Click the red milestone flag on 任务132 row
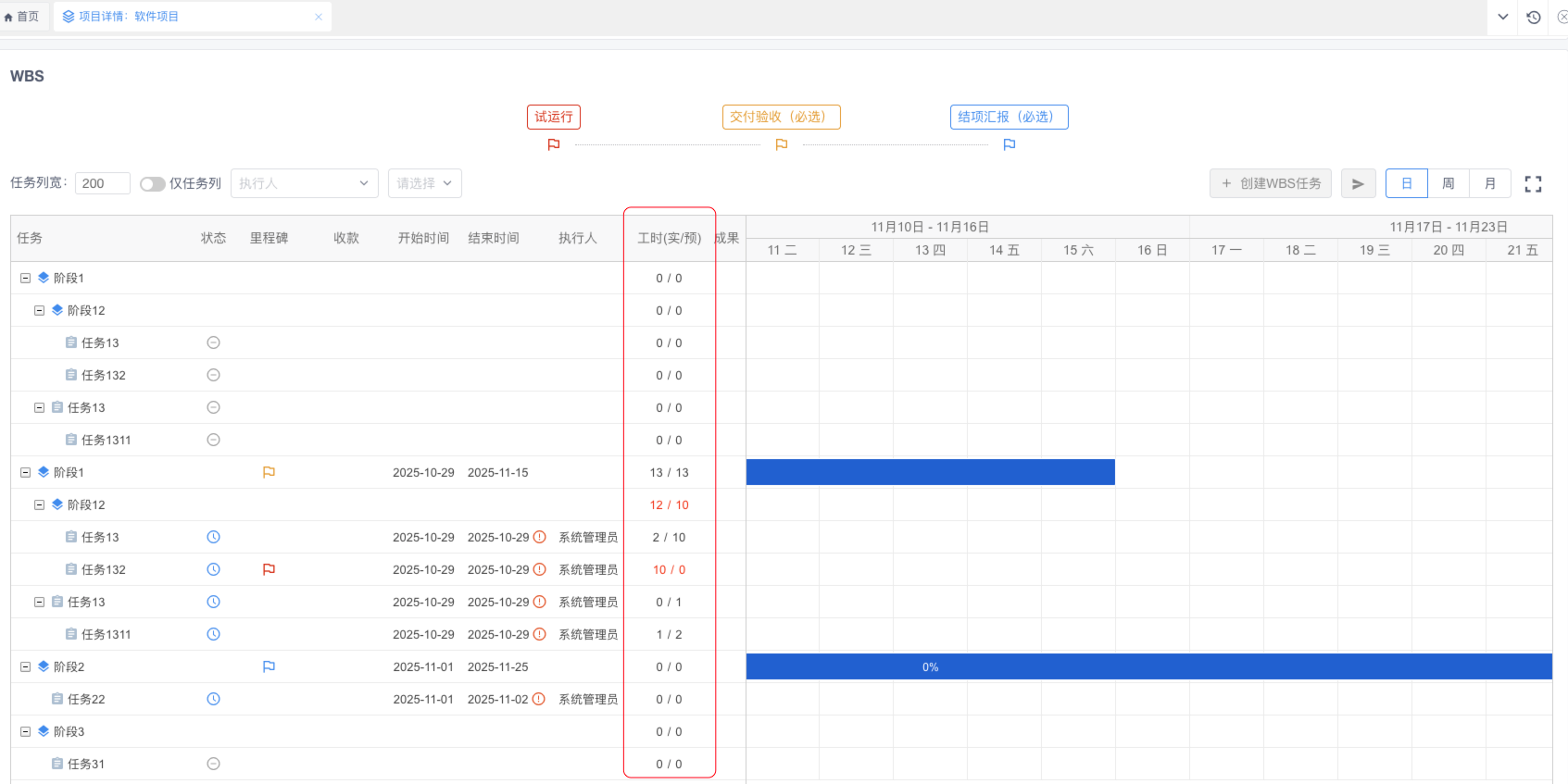This screenshot has width=1568, height=784. click(269, 570)
